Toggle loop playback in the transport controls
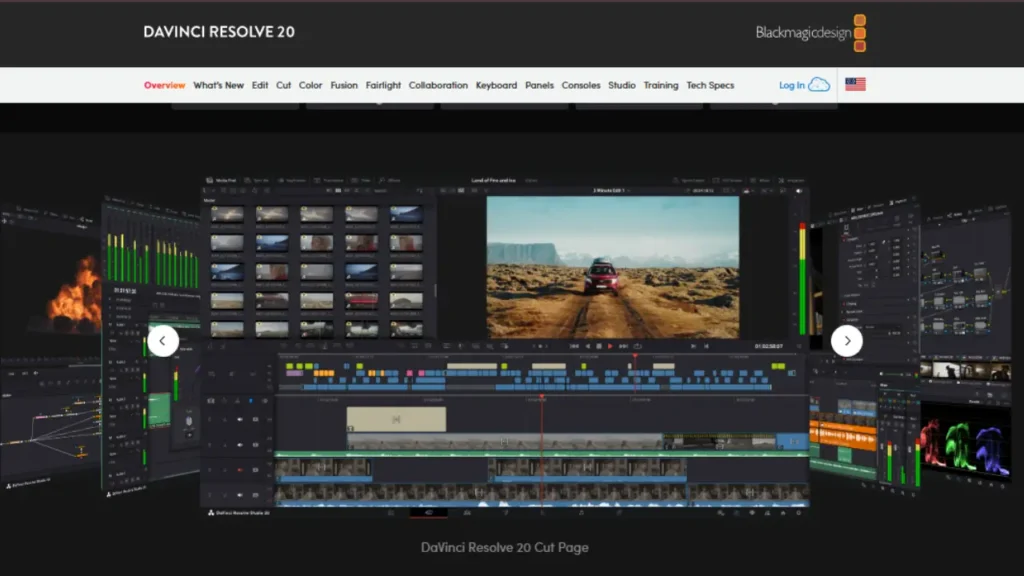1024x576 pixels. (638, 346)
